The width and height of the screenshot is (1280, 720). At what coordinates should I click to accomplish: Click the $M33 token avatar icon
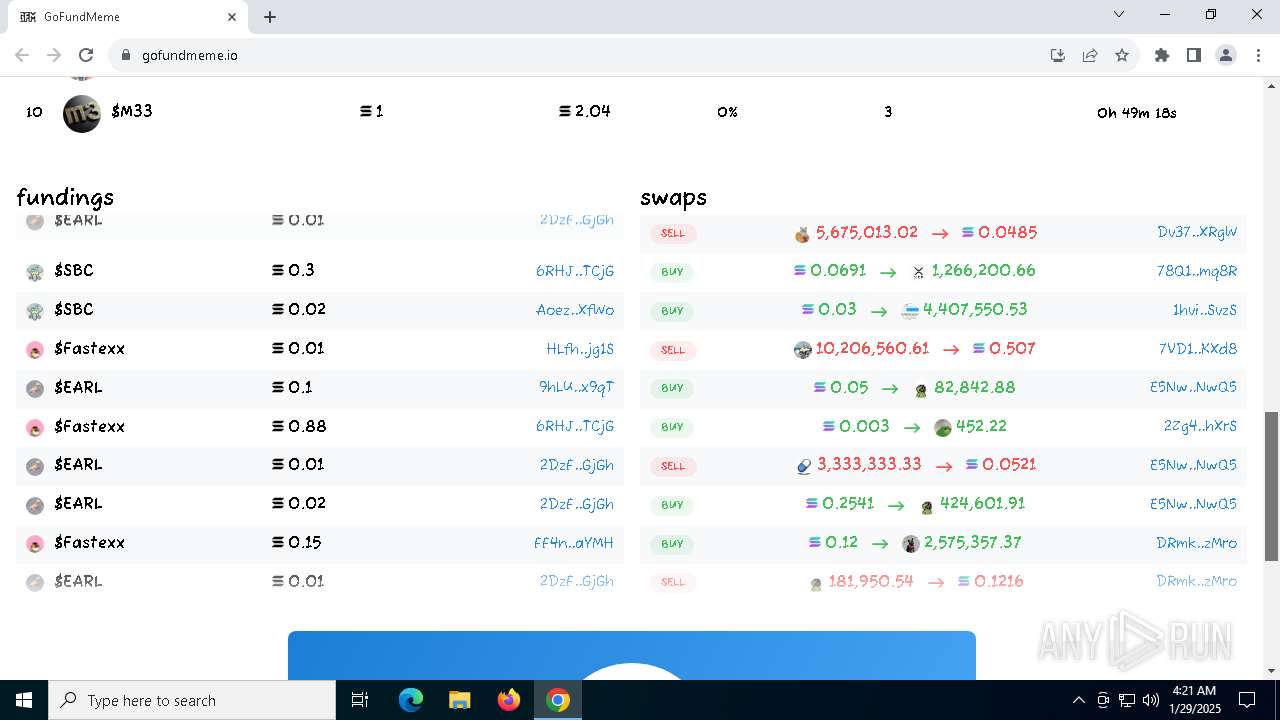point(82,113)
